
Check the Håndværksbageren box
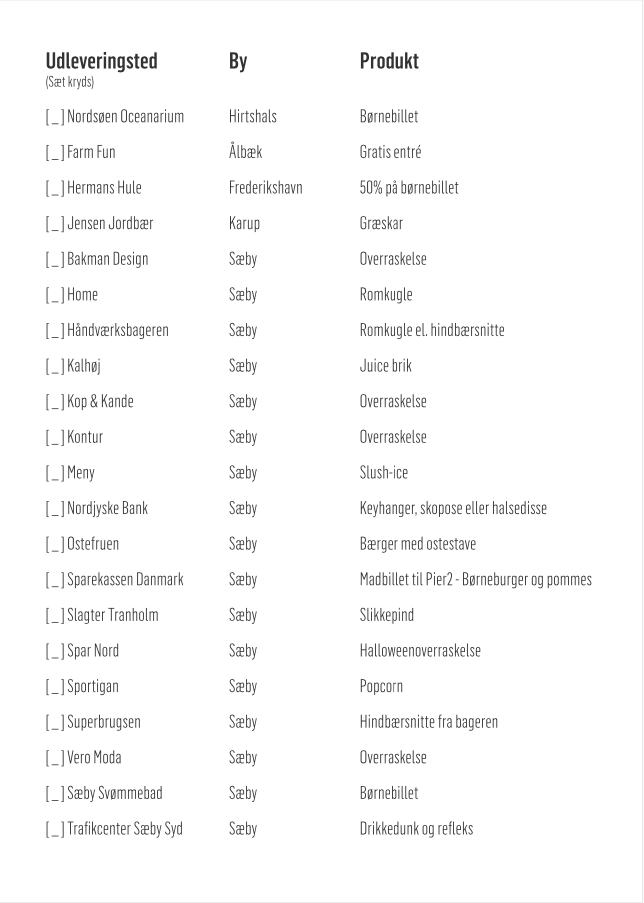(x=55, y=331)
